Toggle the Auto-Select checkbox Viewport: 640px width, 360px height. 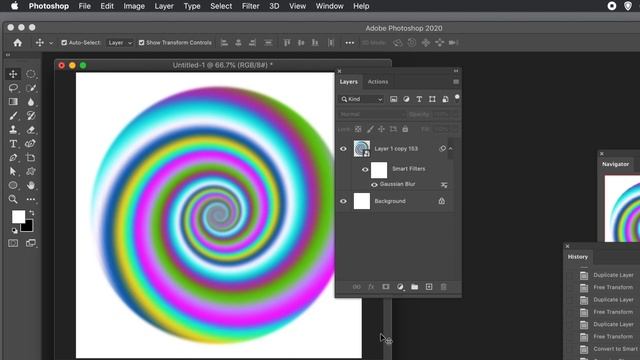tap(64, 42)
